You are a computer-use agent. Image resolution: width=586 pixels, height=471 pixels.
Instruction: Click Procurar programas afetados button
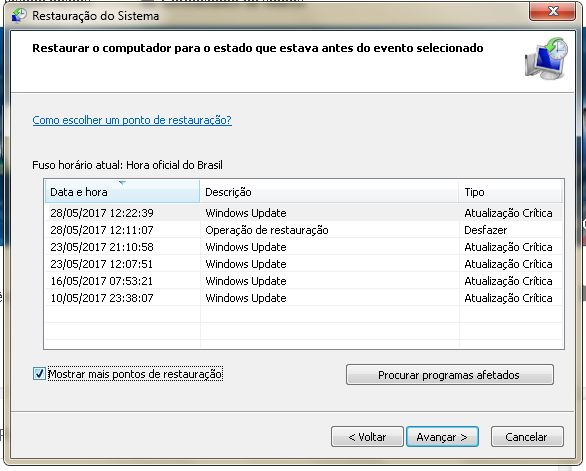tap(450, 375)
